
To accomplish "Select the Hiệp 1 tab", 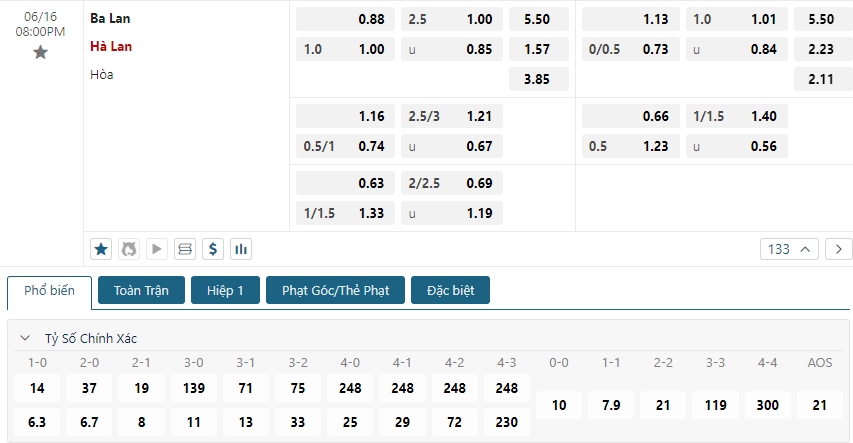I will 225,291.
